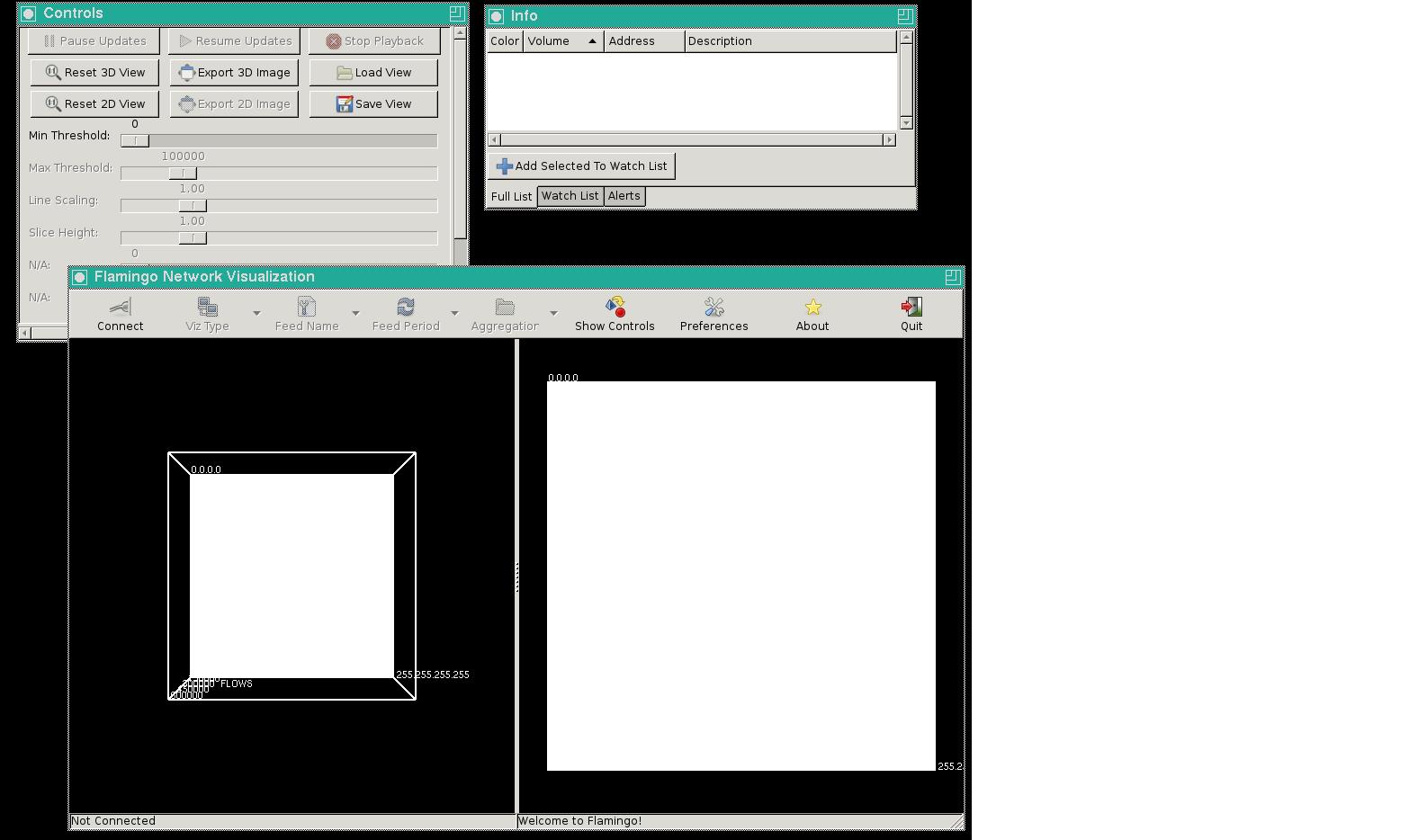Click the '255.255.255.255' label in 3D view
1409x840 pixels.
pyautogui.click(x=433, y=675)
